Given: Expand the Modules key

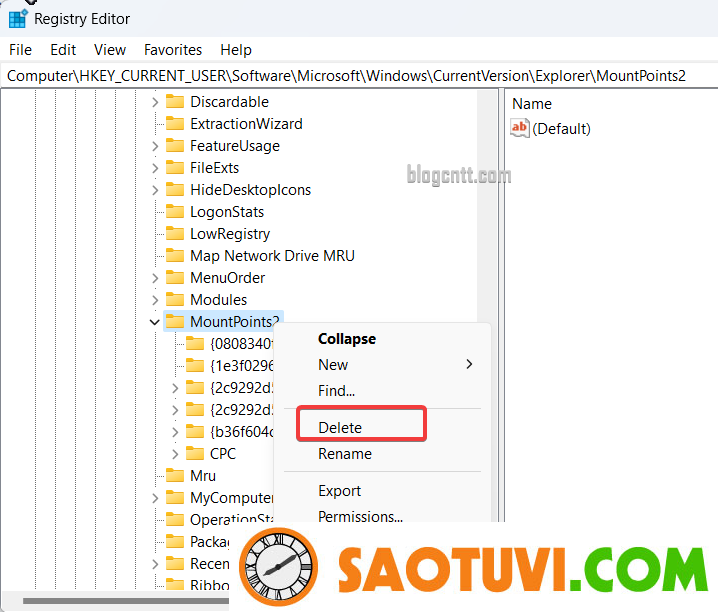Looking at the screenshot, I should point(155,300).
